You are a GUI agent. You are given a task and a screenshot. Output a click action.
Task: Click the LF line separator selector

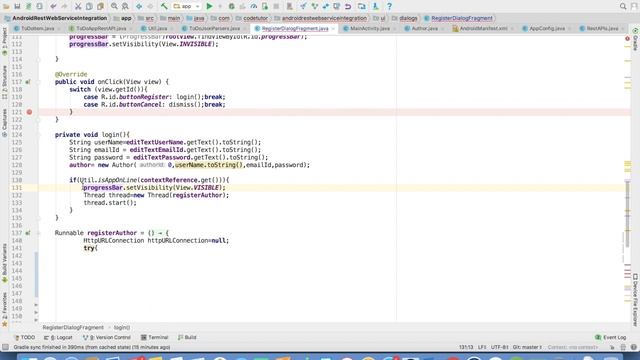(x=482, y=347)
